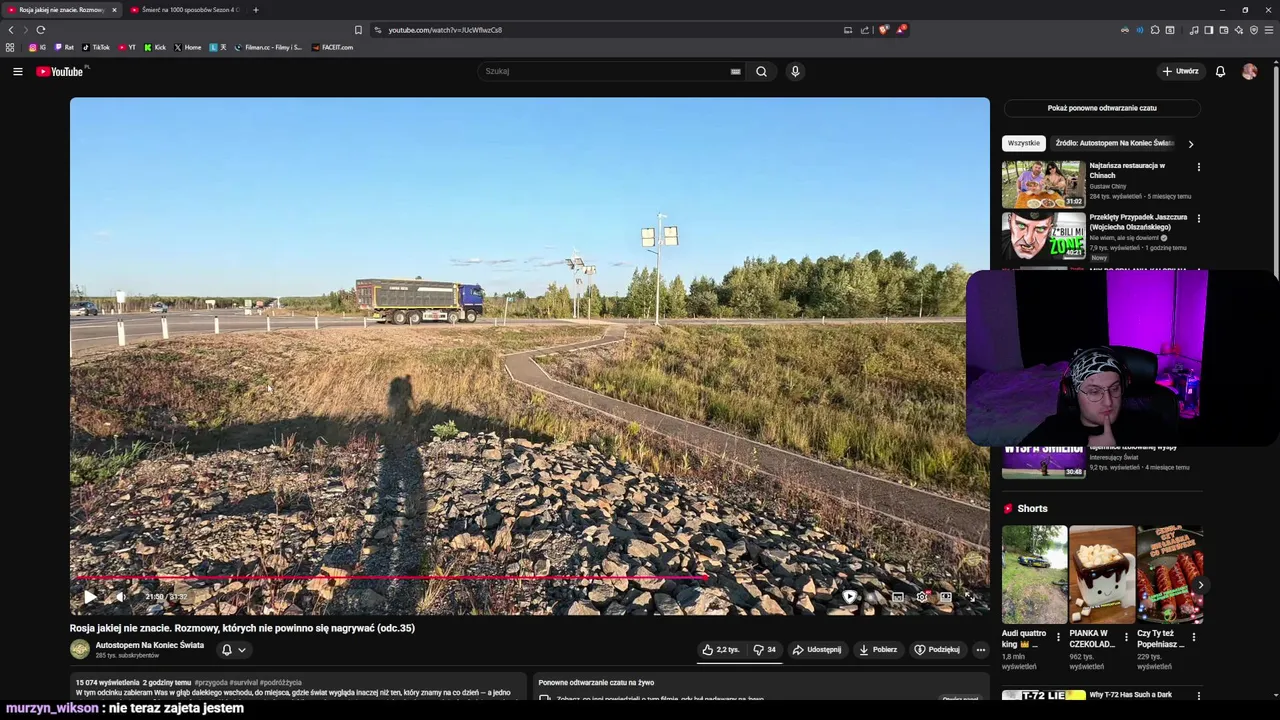Click the Utwórz create button

pos(1180,71)
